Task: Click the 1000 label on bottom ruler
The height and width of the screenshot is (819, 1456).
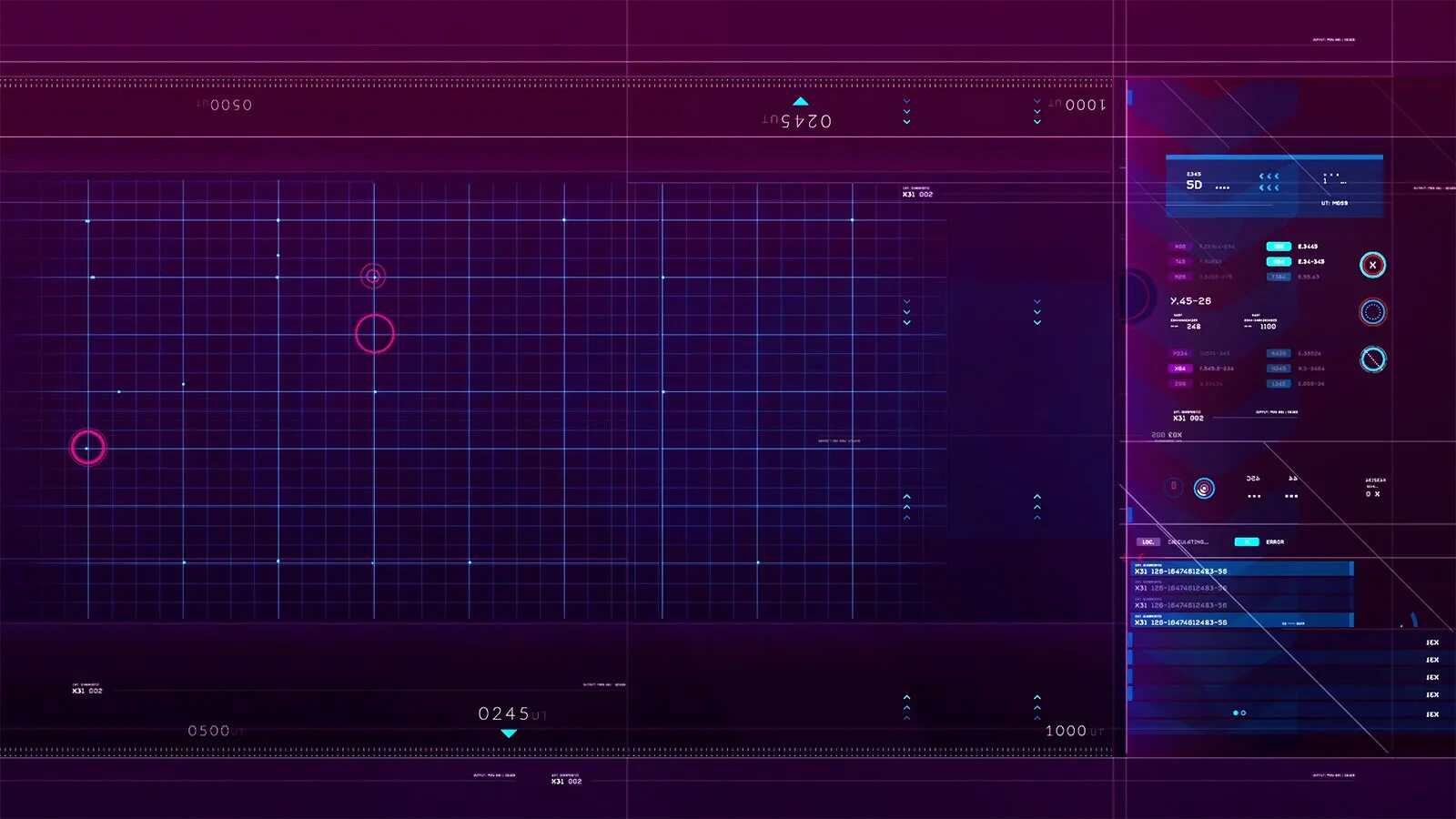Action: (x=1066, y=731)
